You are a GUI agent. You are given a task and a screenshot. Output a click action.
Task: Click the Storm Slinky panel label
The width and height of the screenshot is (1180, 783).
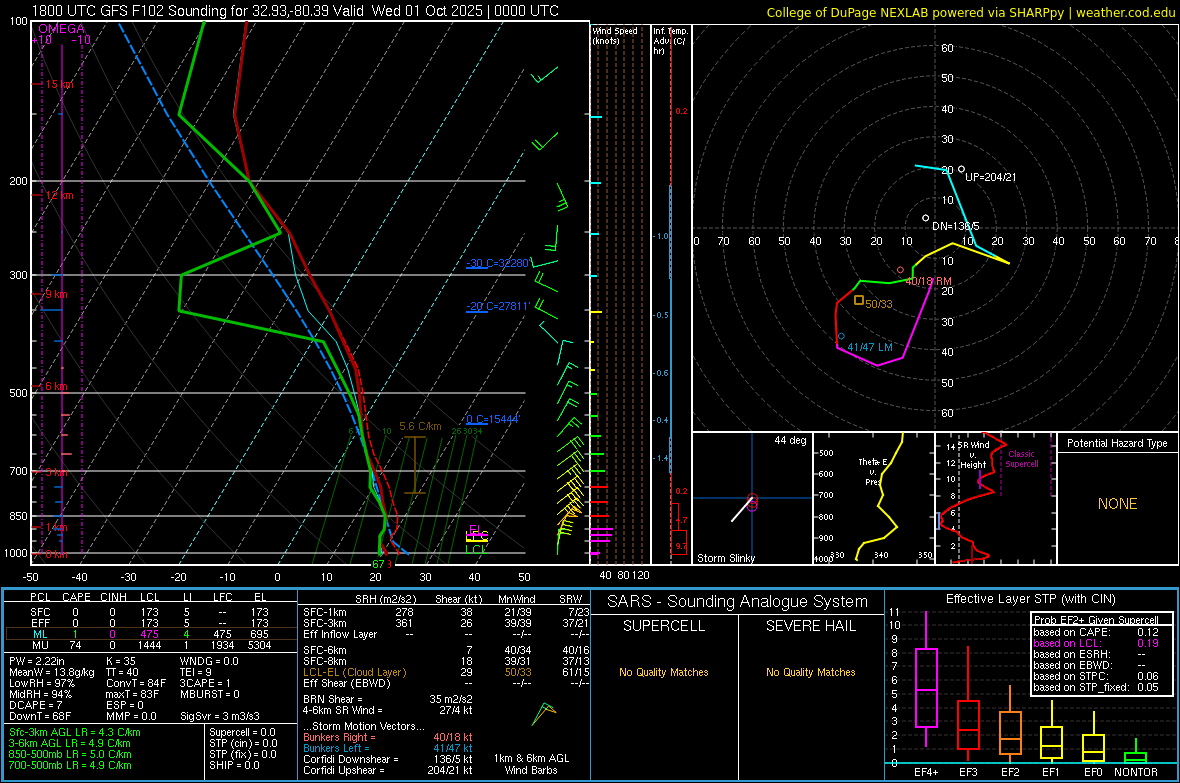(725, 558)
